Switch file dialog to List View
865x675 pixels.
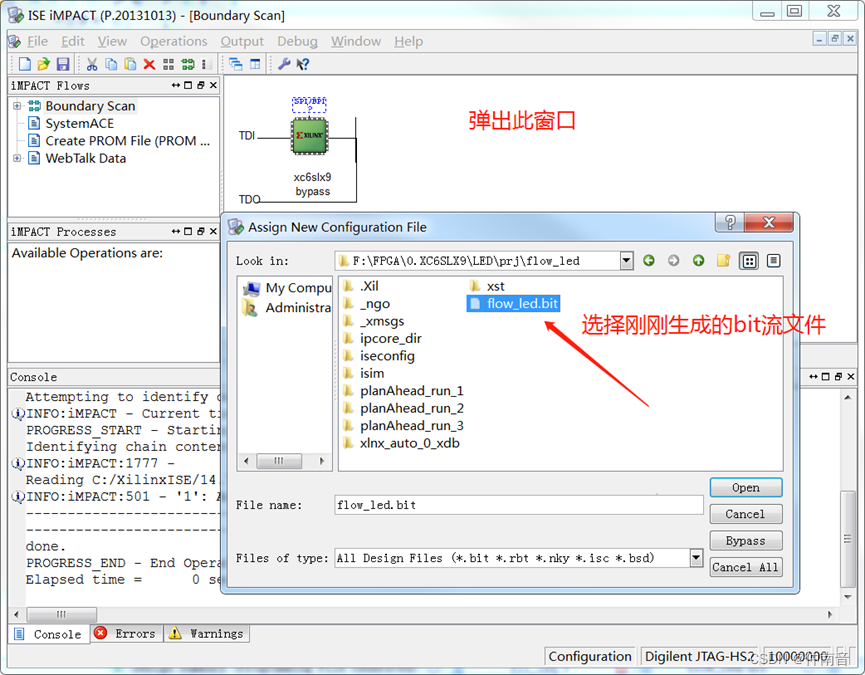click(749, 261)
